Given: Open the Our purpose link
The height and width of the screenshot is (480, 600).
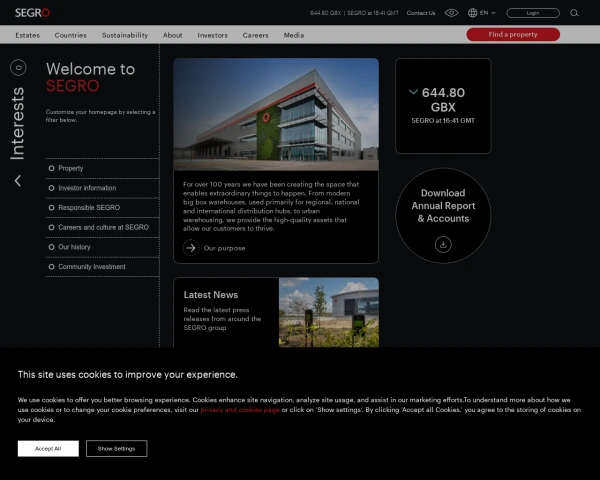Looking at the screenshot, I should tap(224, 248).
